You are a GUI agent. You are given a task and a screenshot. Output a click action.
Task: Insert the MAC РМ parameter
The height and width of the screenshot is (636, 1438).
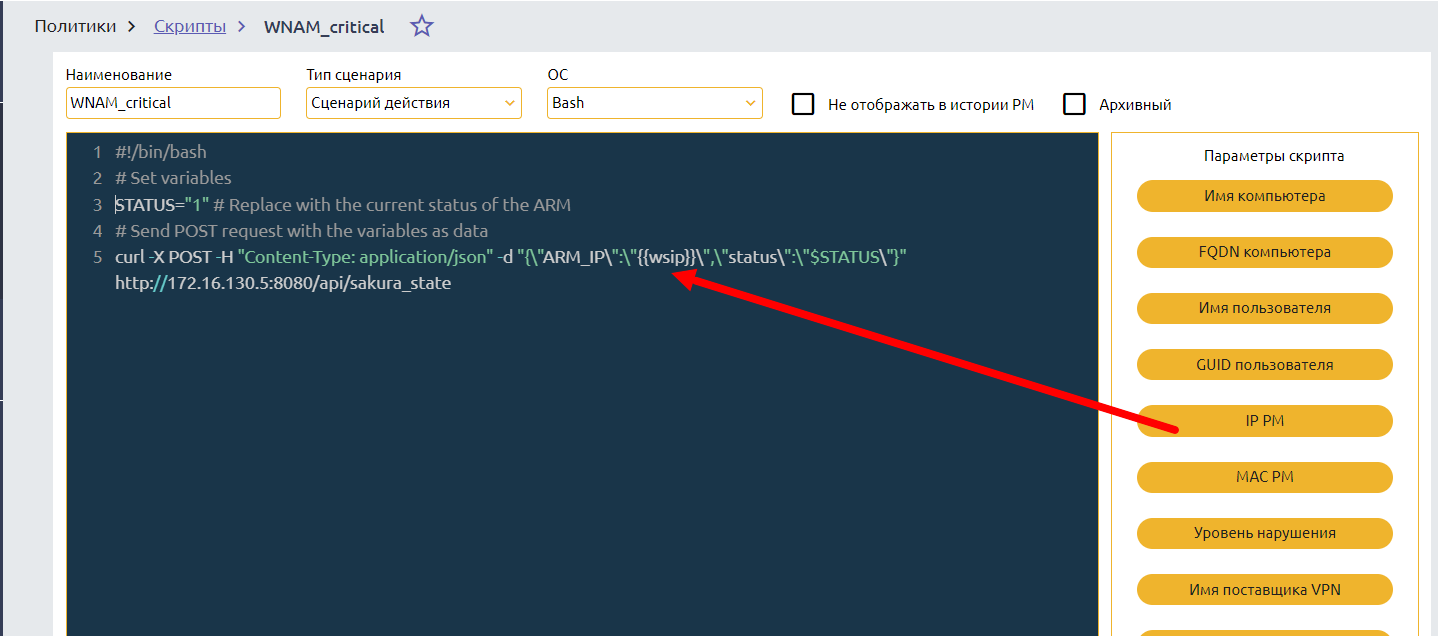coord(1264,477)
